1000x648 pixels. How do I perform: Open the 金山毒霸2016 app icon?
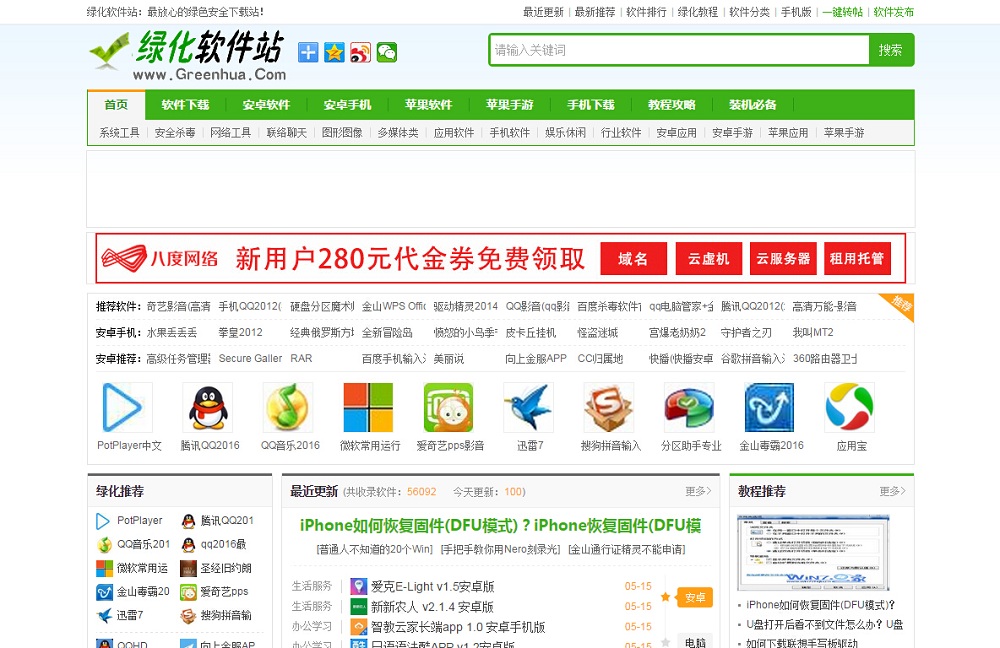point(770,408)
